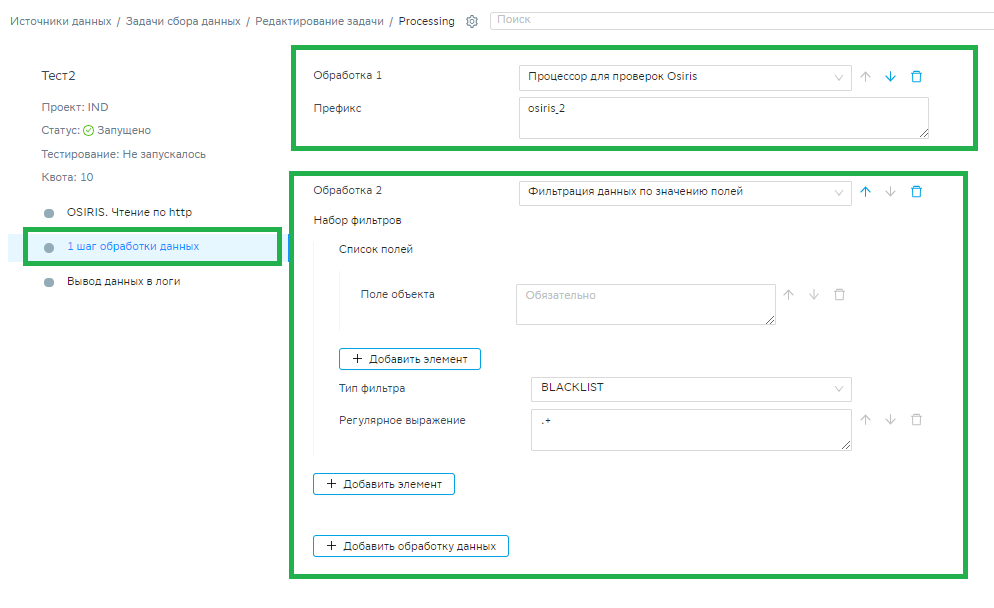Select the Вывод данных в логи step
The image size is (994, 608).
pyautogui.click(x=123, y=281)
